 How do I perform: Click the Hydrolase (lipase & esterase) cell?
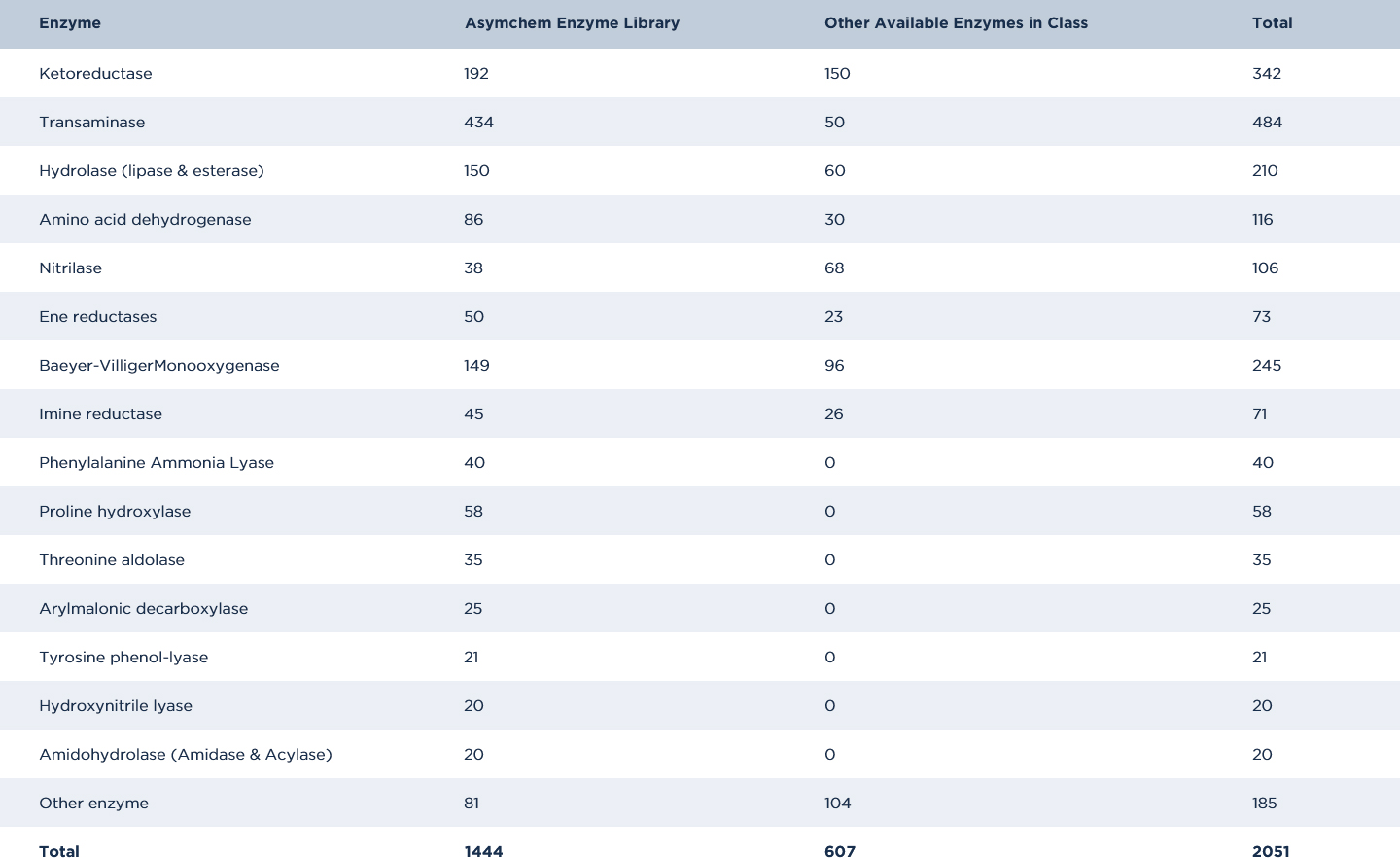click(x=152, y=171)
